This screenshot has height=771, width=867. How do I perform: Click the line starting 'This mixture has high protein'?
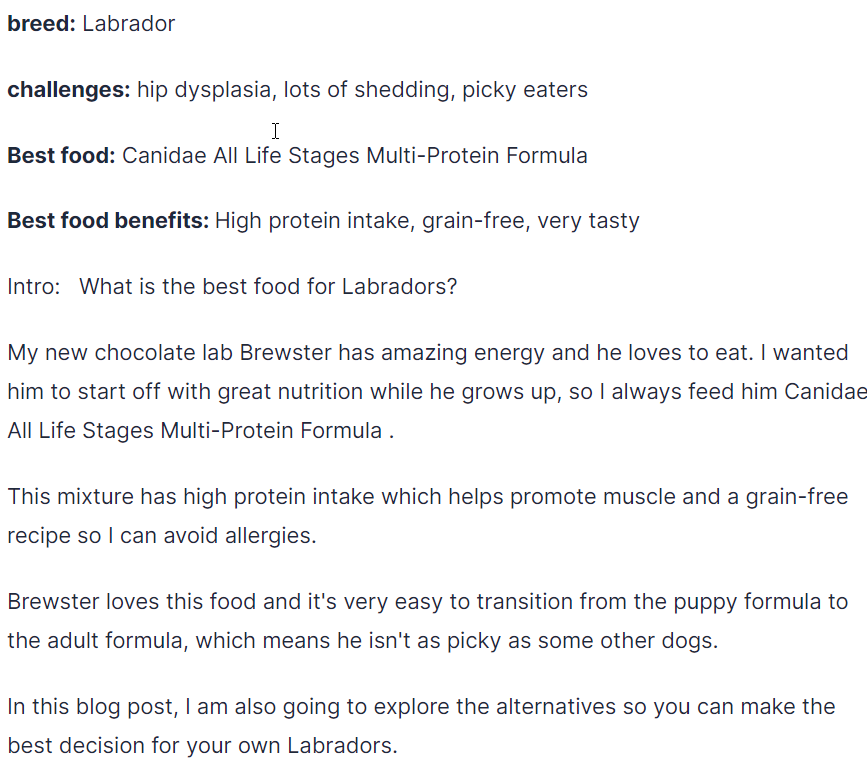tap(427, 497)
